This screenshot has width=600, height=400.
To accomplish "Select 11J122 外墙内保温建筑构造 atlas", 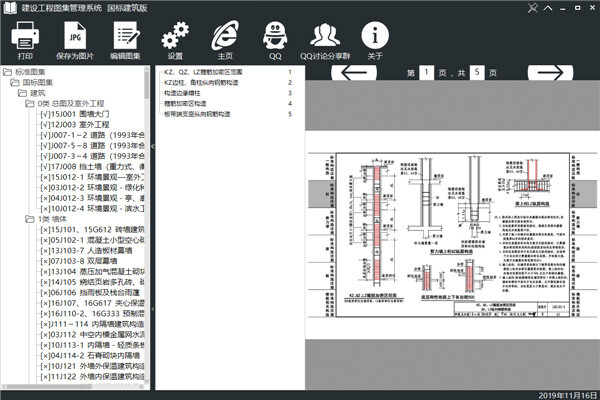I will click(x=92, y=377).
